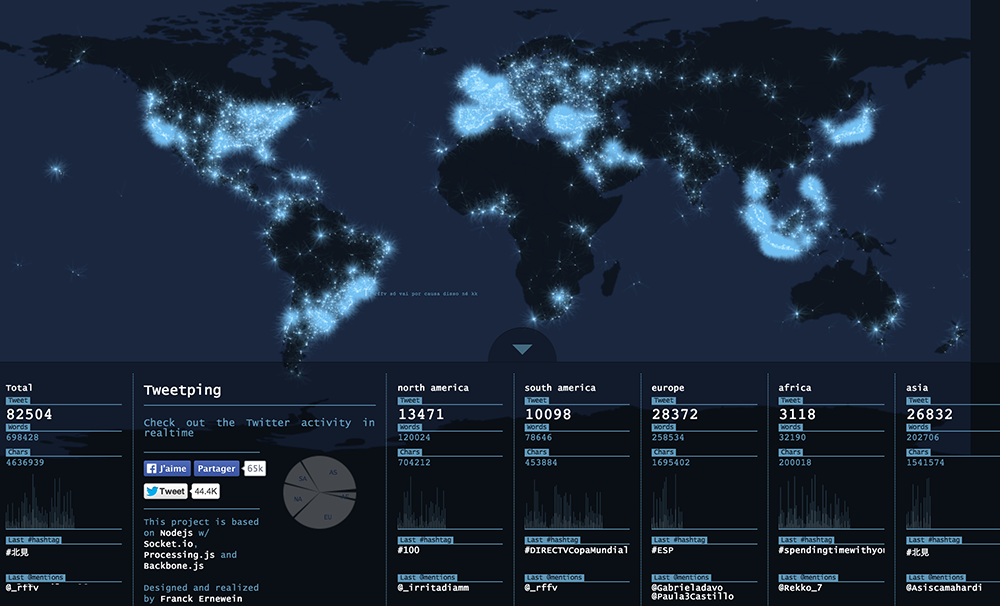
Task: Click the asia column heading
Action: [917, 388]
